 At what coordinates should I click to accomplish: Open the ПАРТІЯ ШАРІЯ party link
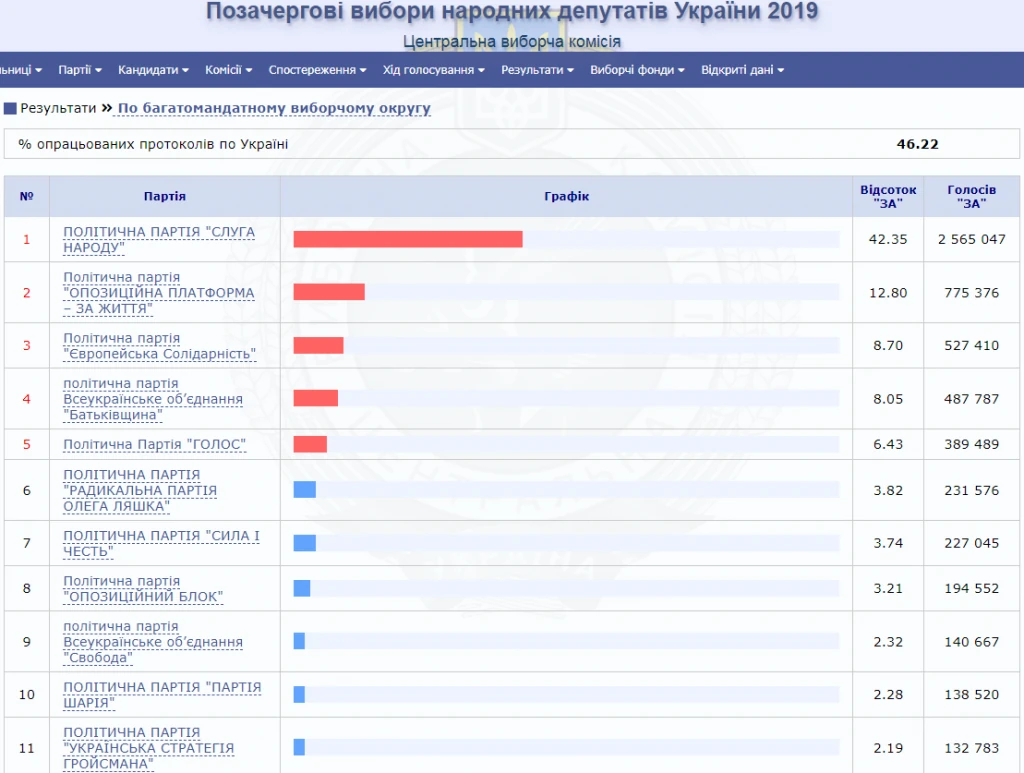[162, 694]
